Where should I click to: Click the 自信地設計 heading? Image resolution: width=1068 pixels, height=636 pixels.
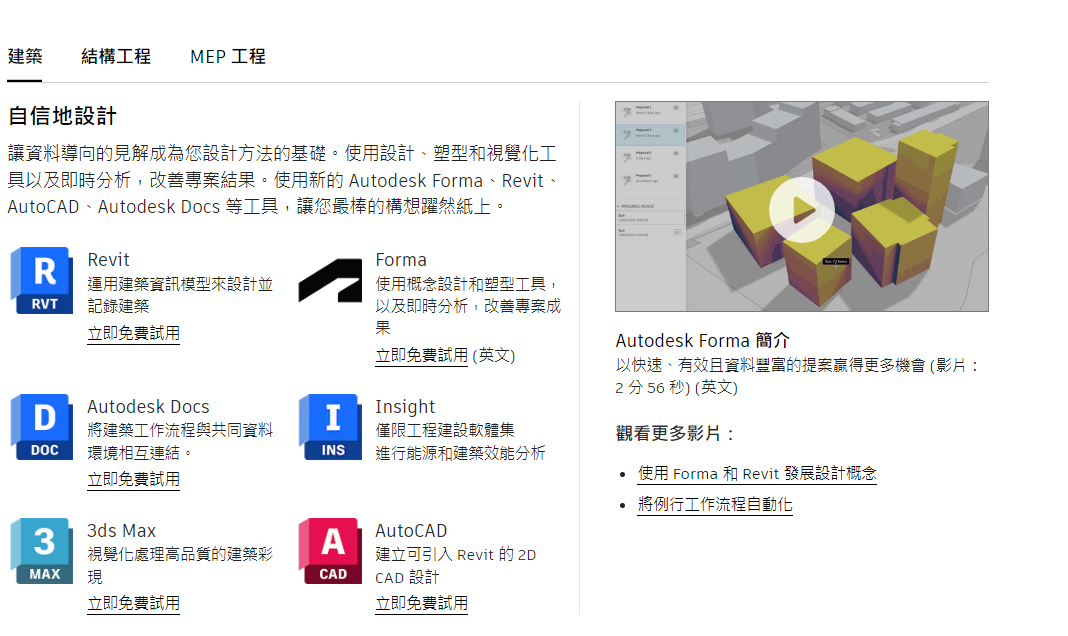pyautogui.click(x=62, y=116)
